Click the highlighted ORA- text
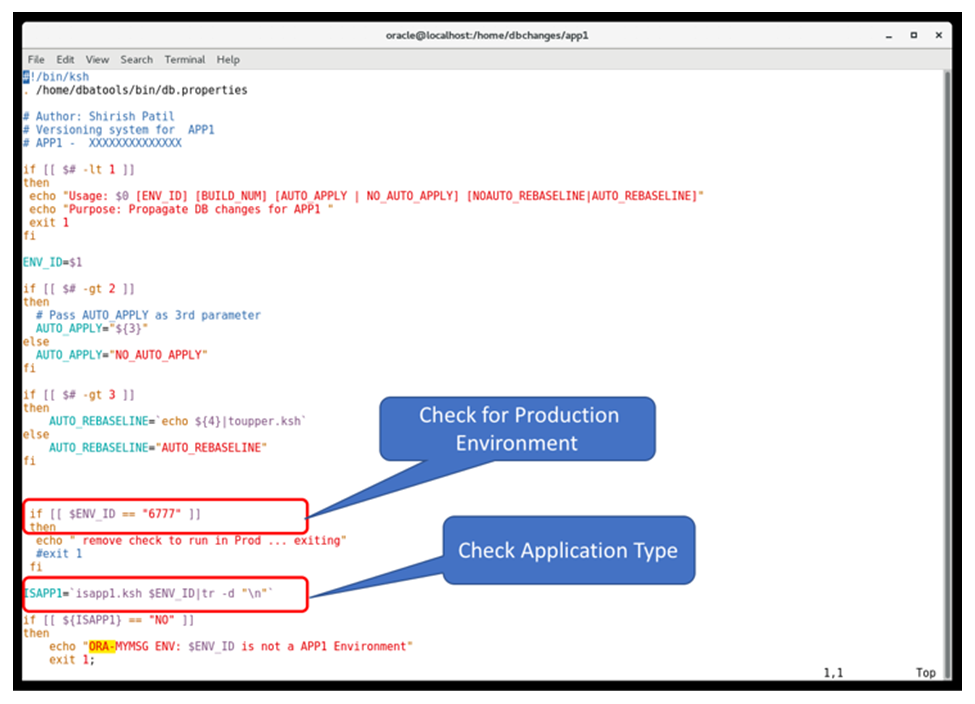 101,646
